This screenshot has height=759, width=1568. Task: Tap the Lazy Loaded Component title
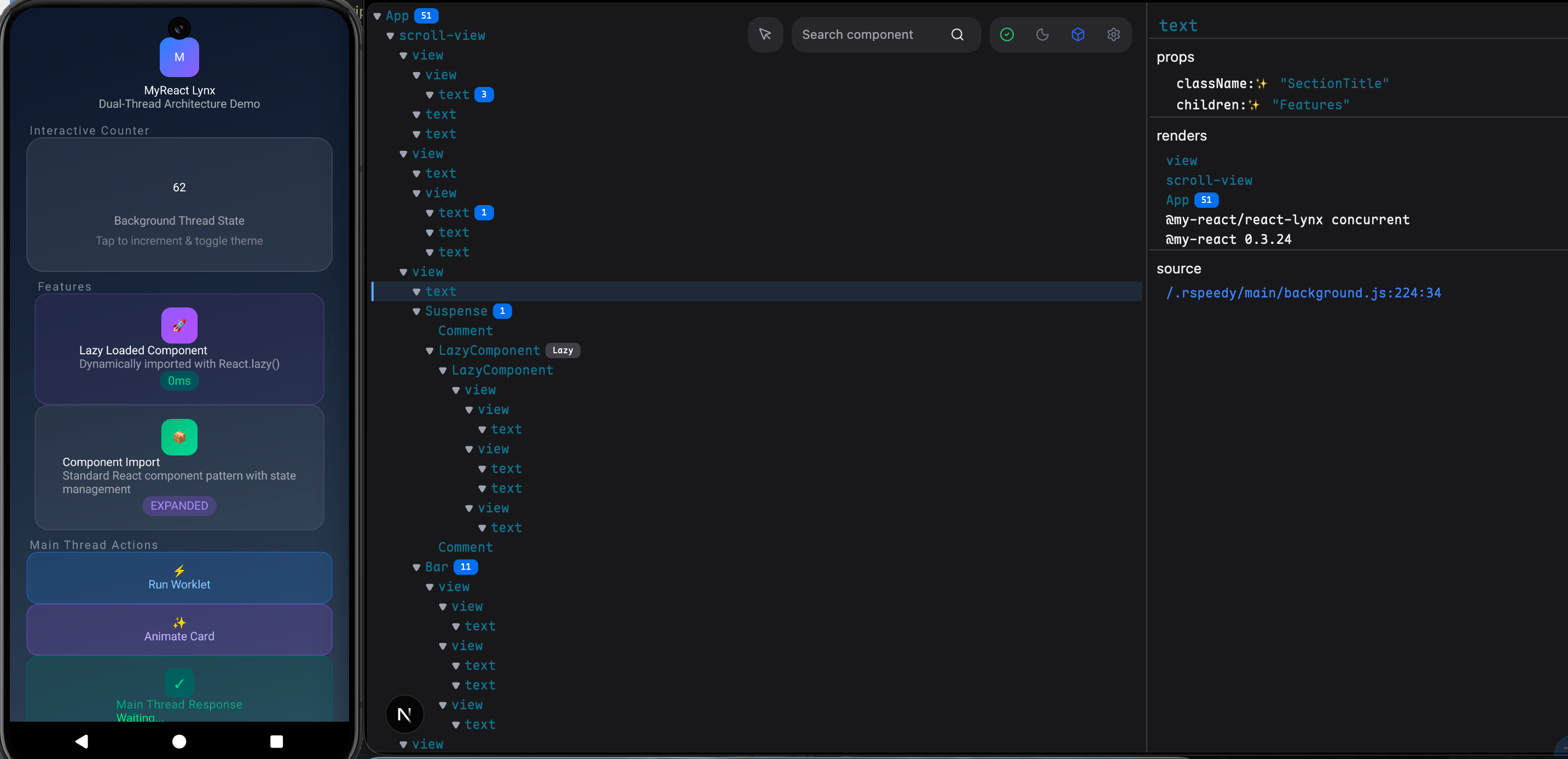click(x=143, y=351)
